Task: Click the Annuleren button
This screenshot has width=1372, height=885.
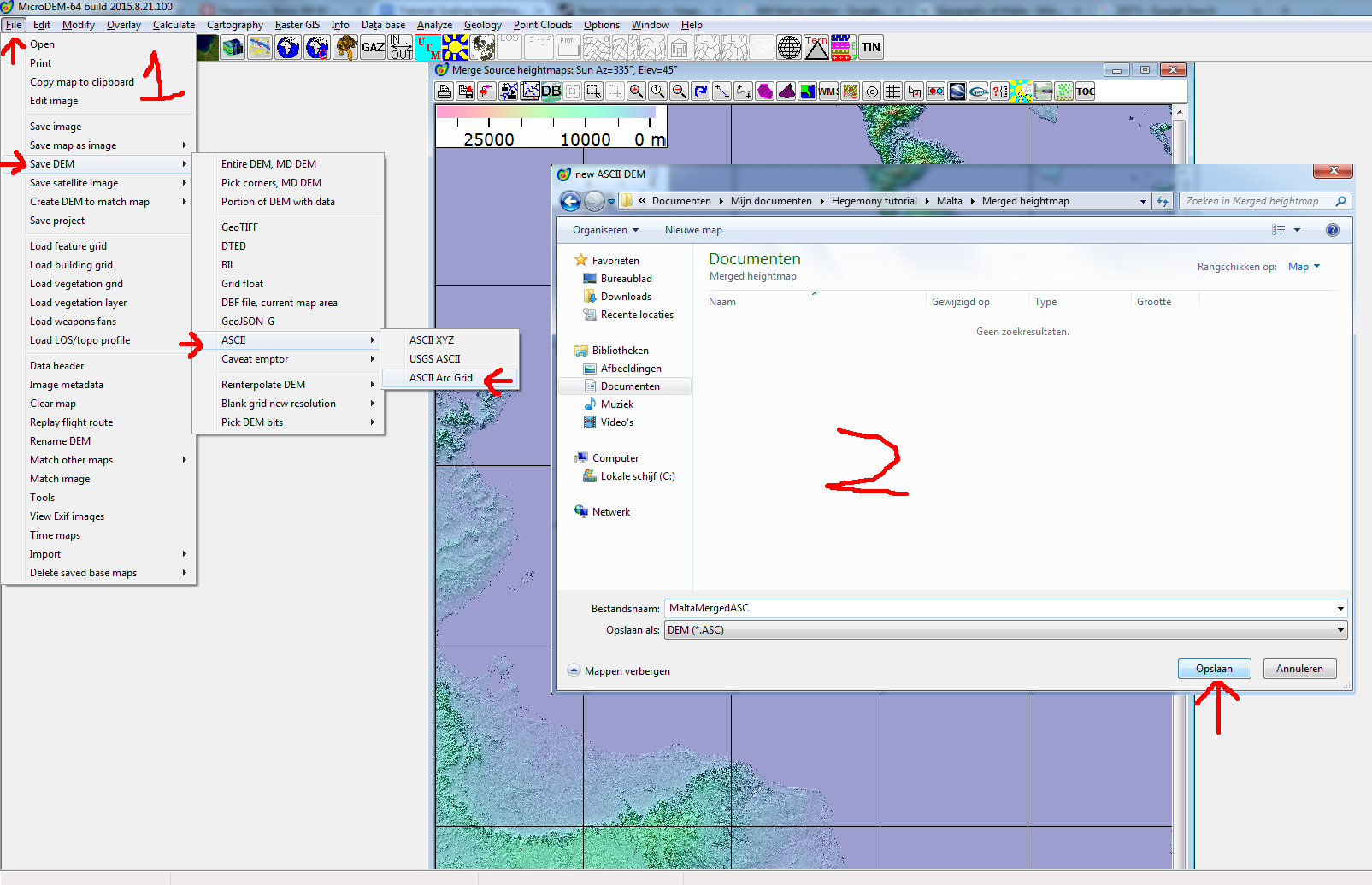Action: tap(1299, 669)
